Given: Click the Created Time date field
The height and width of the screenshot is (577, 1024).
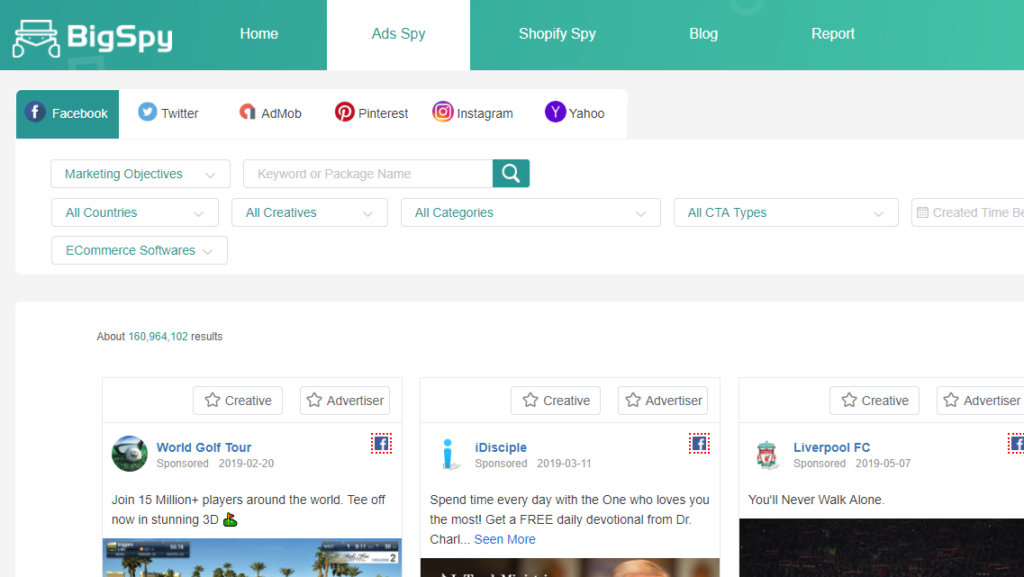Looking at the screenshot, I should [x=968, y=213].
